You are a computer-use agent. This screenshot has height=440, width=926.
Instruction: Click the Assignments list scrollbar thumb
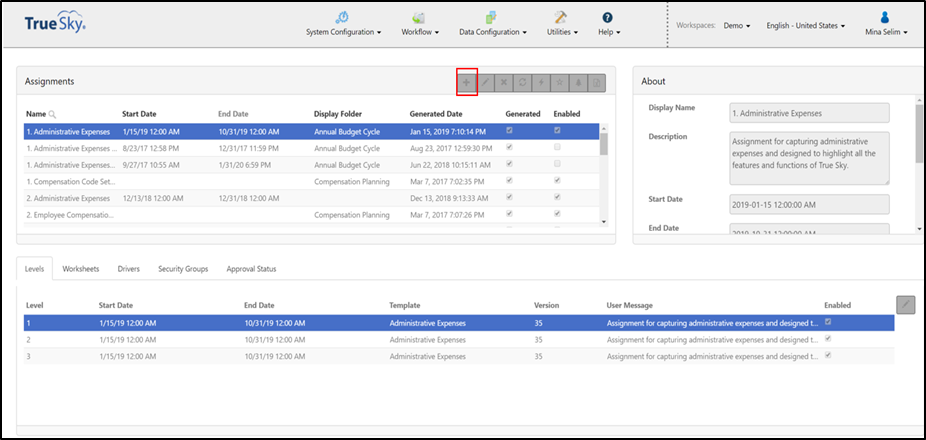604,144
